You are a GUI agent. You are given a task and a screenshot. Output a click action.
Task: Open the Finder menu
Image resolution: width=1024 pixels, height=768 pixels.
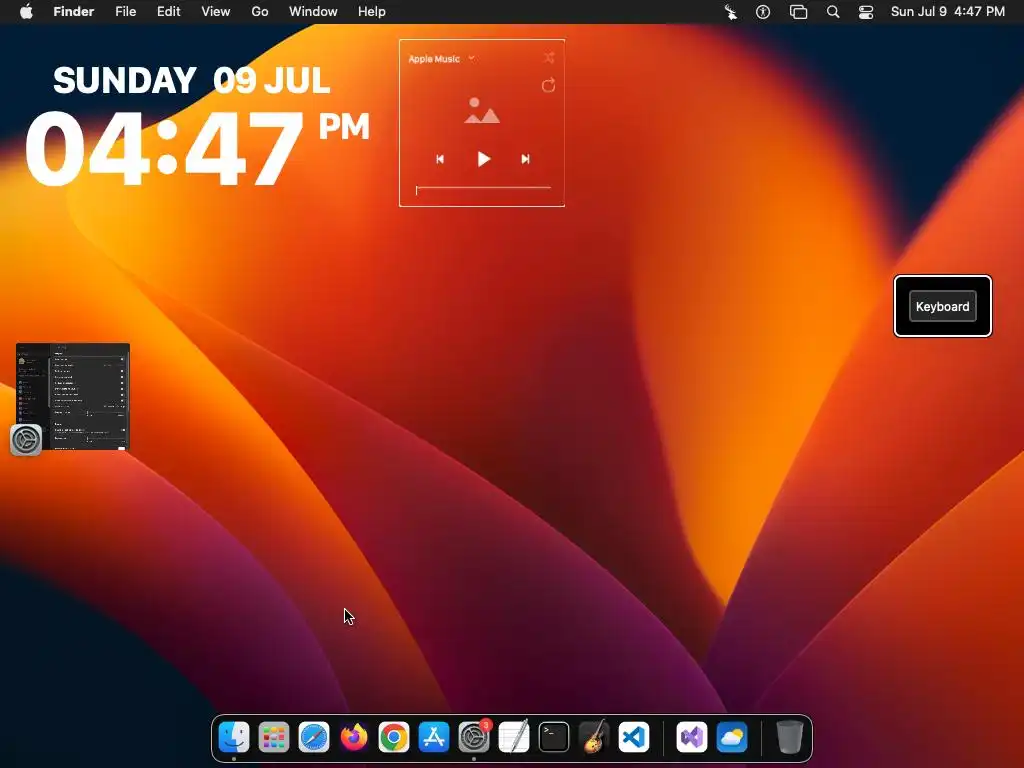click(74, 12)
